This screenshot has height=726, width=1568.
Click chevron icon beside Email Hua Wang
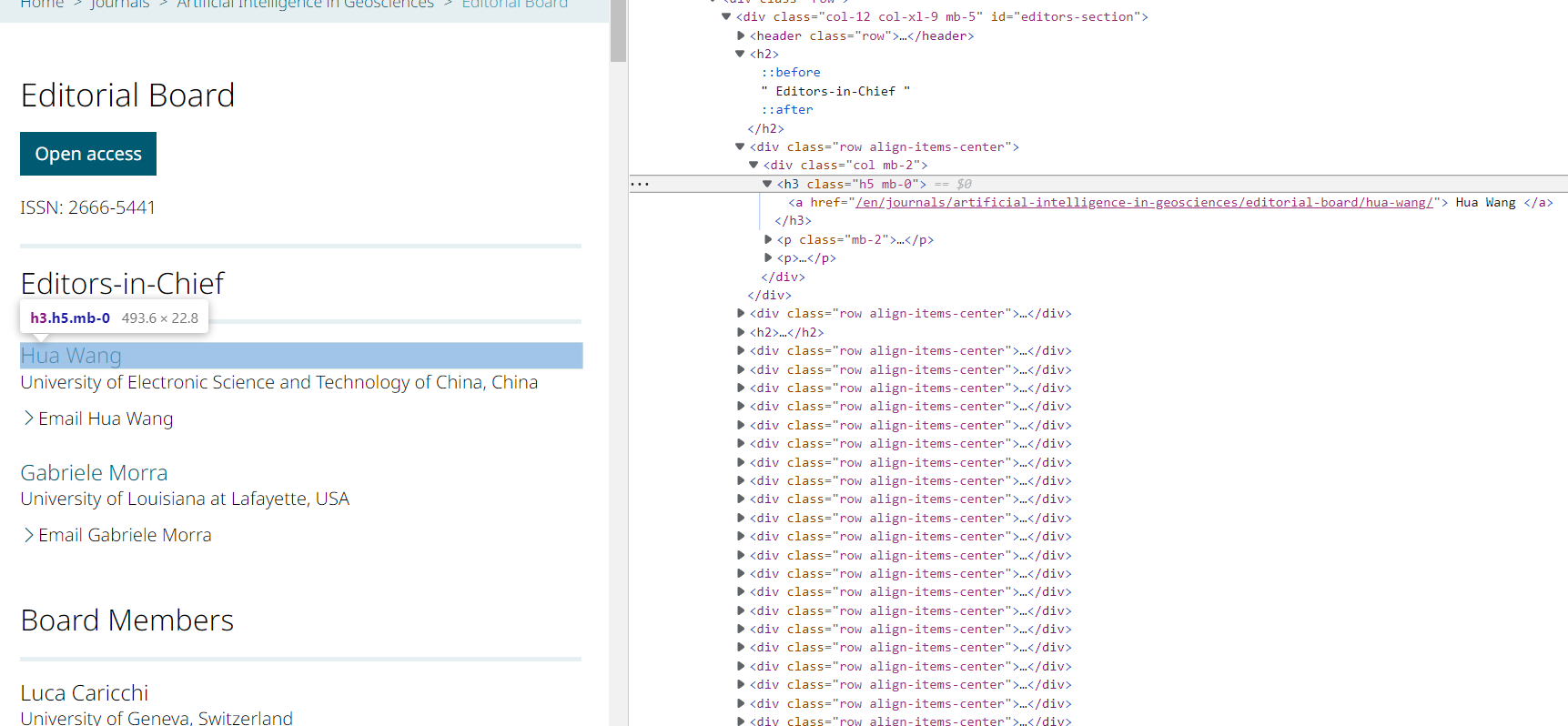pyautogui.click(x=29, y=418)
